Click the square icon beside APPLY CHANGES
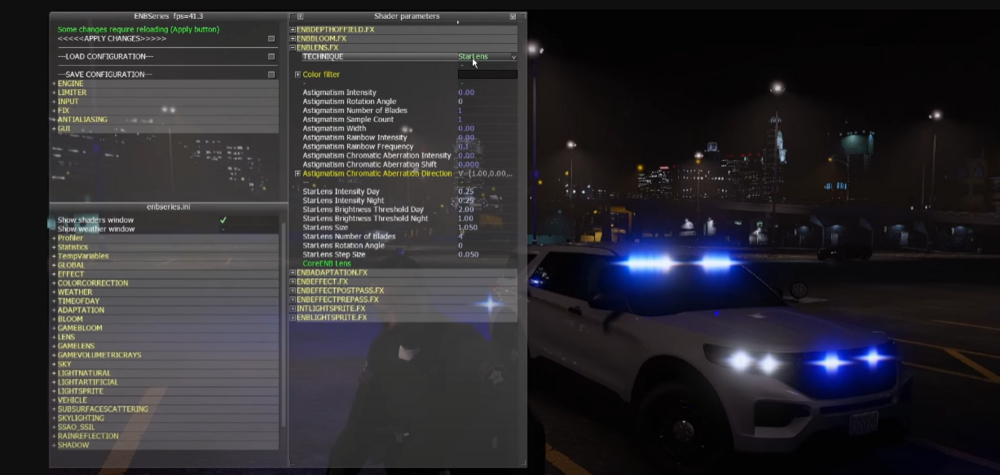This screenshot has width=1000, height=475. 271,39
